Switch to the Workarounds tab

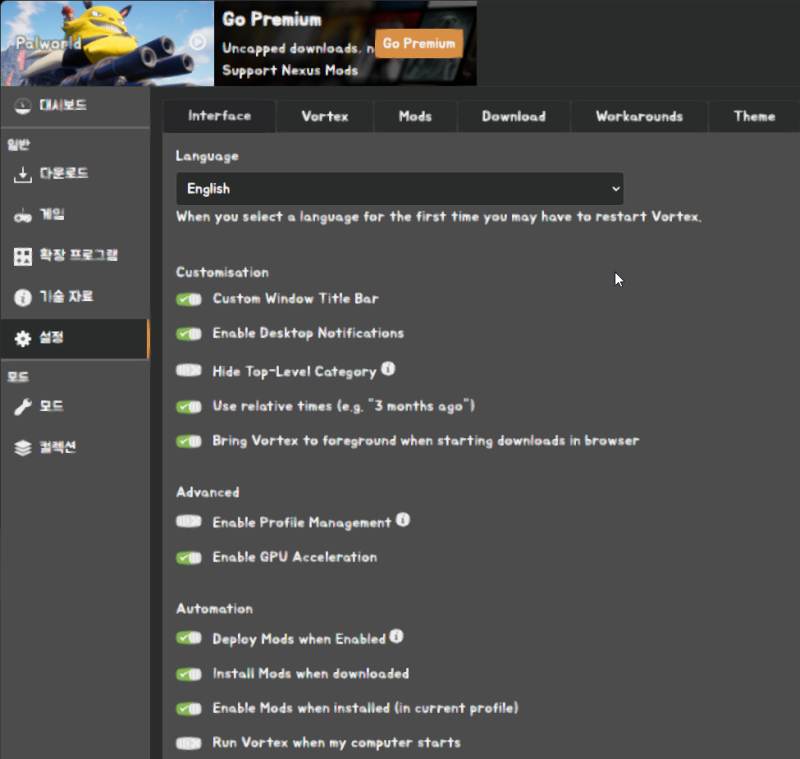pyautogui.click(x=638, y=116)
